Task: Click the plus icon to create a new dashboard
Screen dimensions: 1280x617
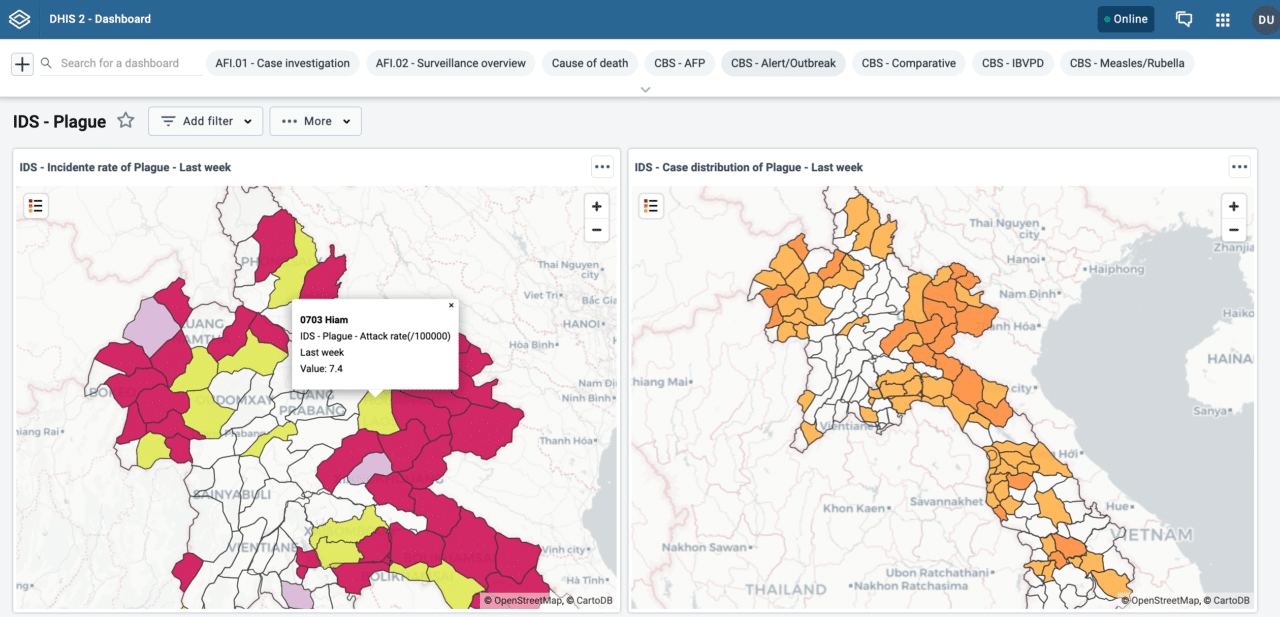Action: (x=21, y=62)
